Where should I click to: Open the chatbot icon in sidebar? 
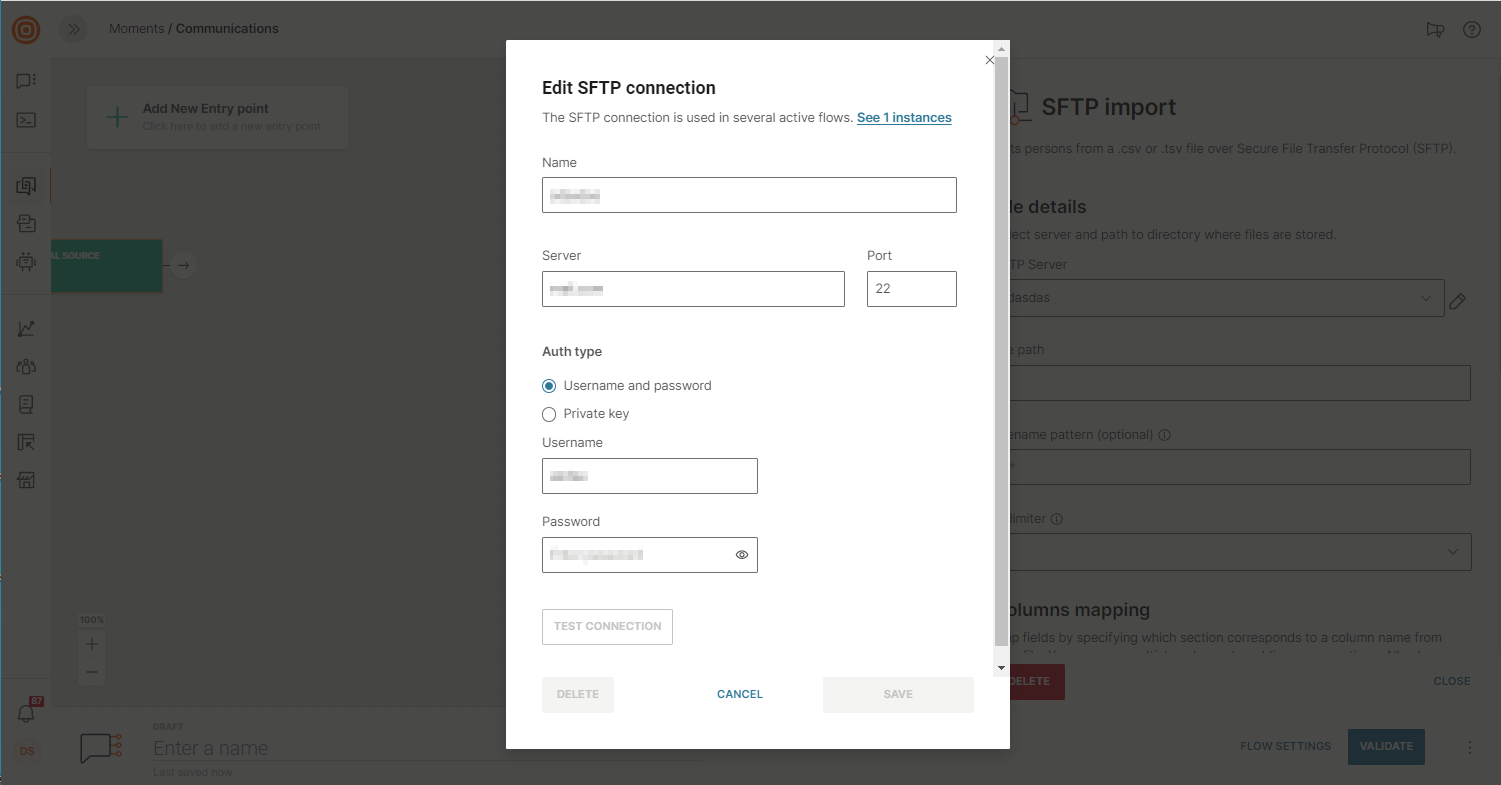[27, 262]
